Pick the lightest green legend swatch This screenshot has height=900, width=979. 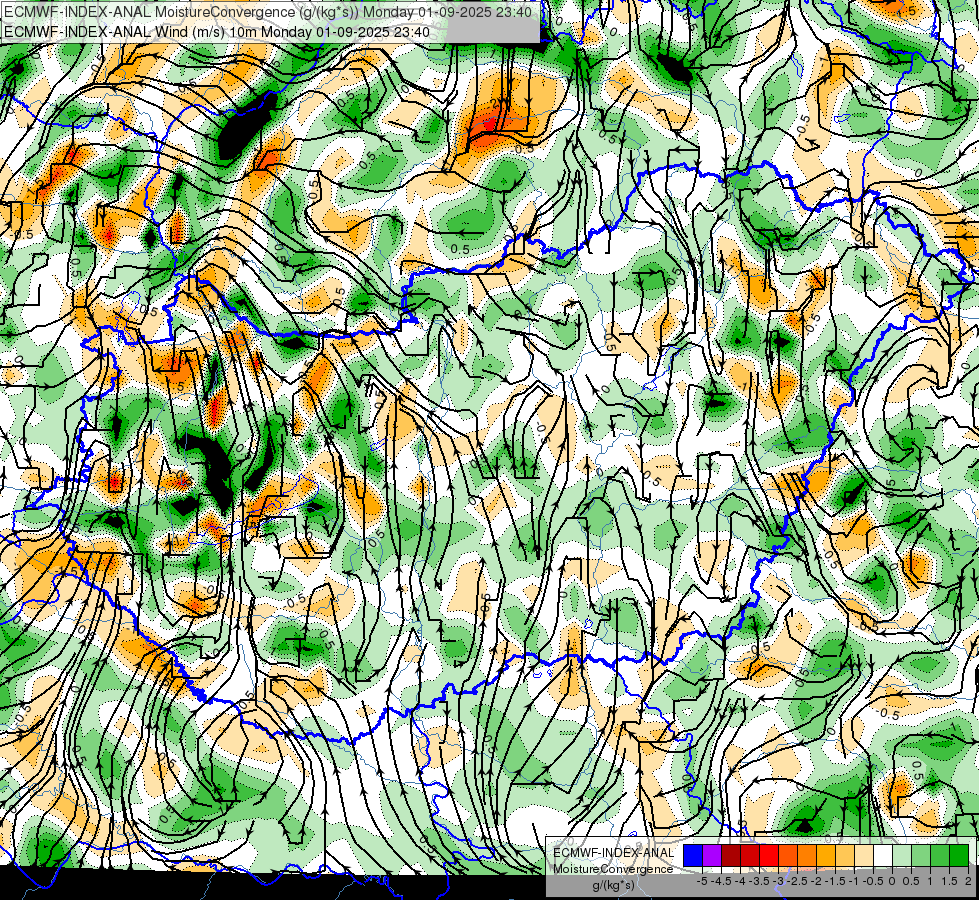(902, 855)
